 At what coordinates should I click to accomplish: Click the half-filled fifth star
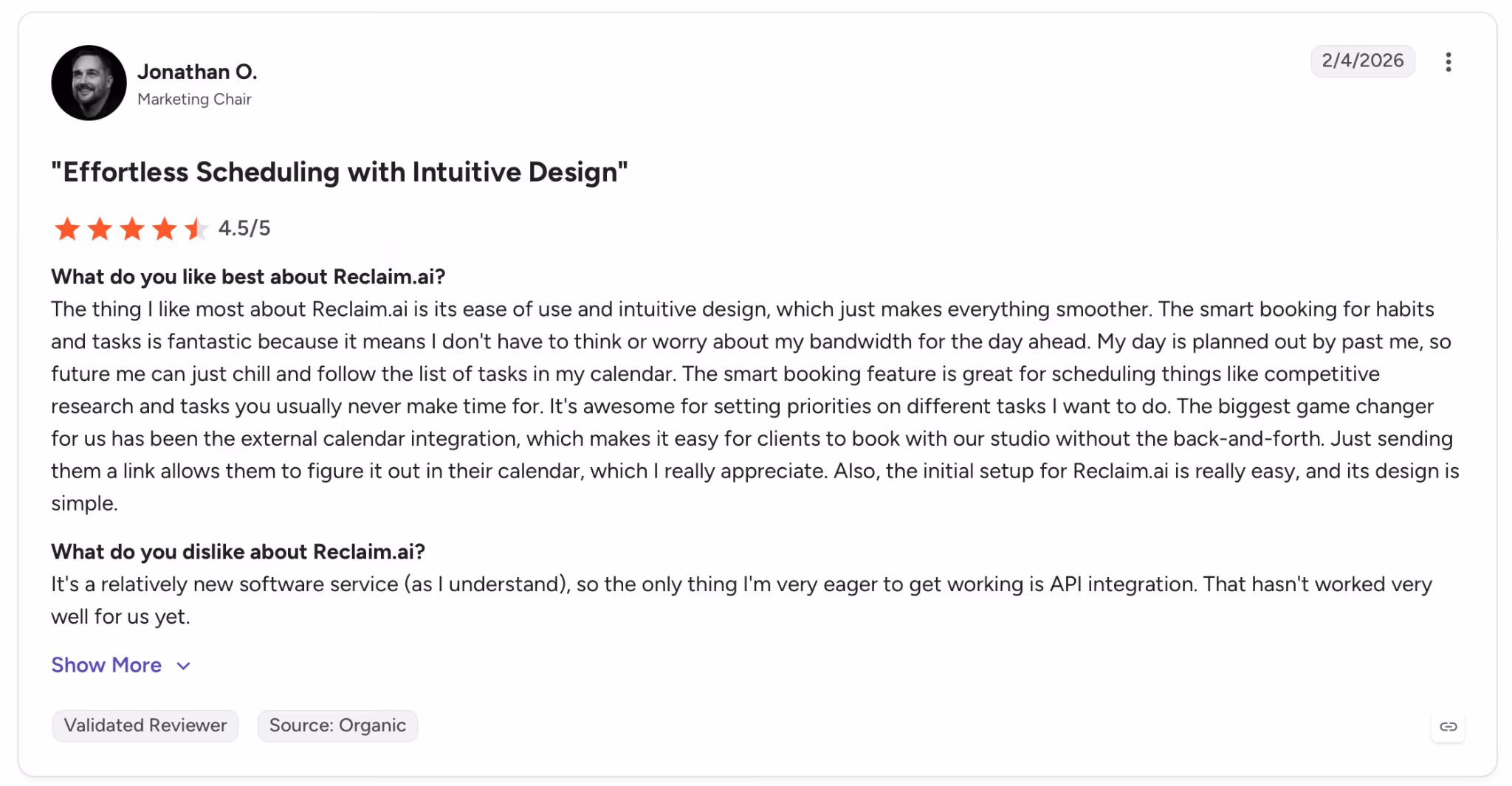click(x=196, y=229)
